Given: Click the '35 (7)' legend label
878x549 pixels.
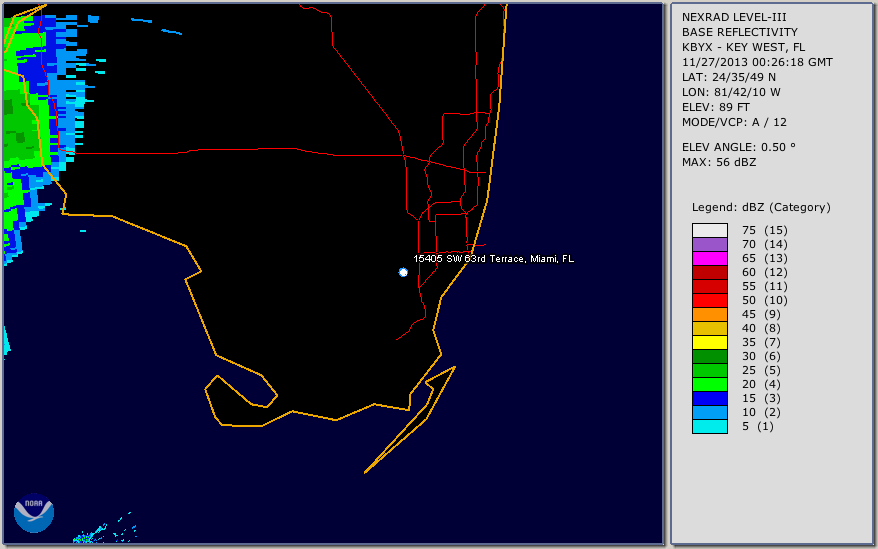Looking at the screenshot, I should click(761, 342).
